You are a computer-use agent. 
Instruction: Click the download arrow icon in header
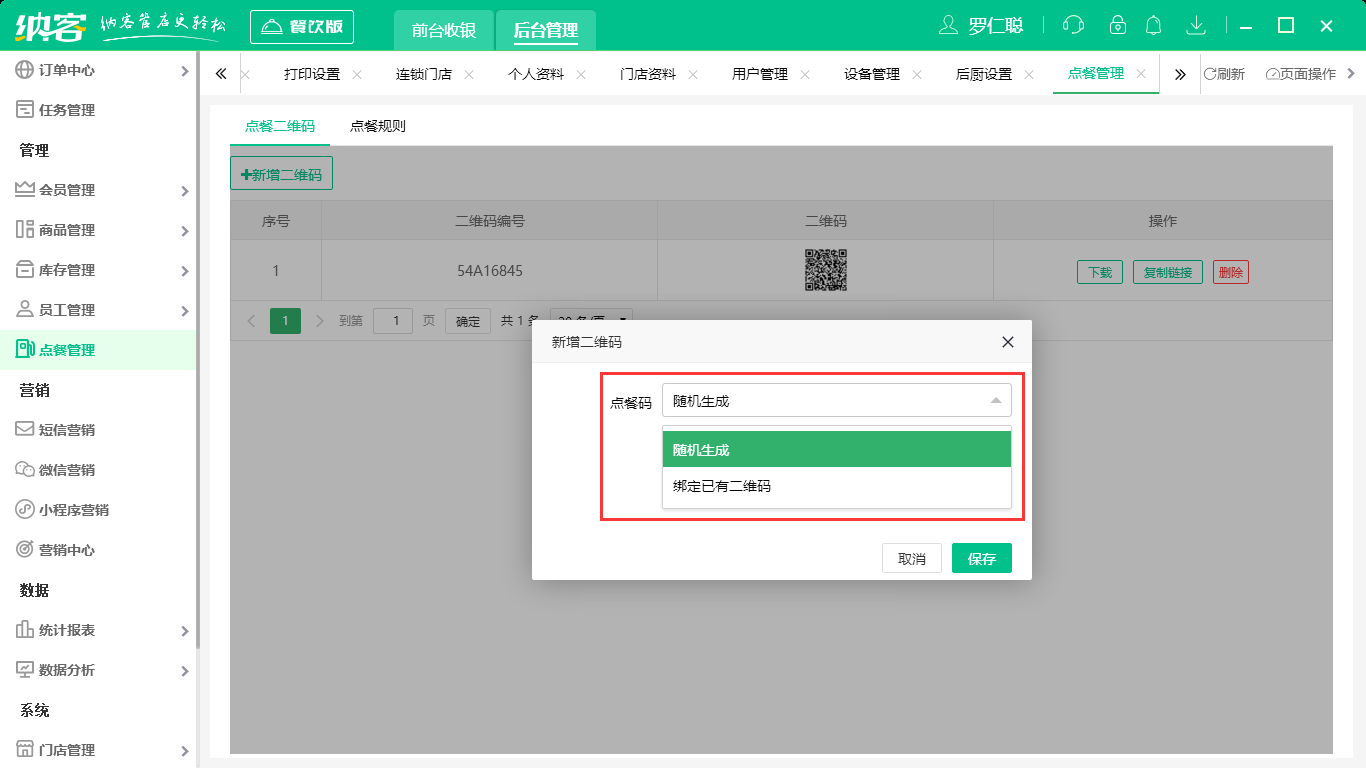click(1195, 26)
